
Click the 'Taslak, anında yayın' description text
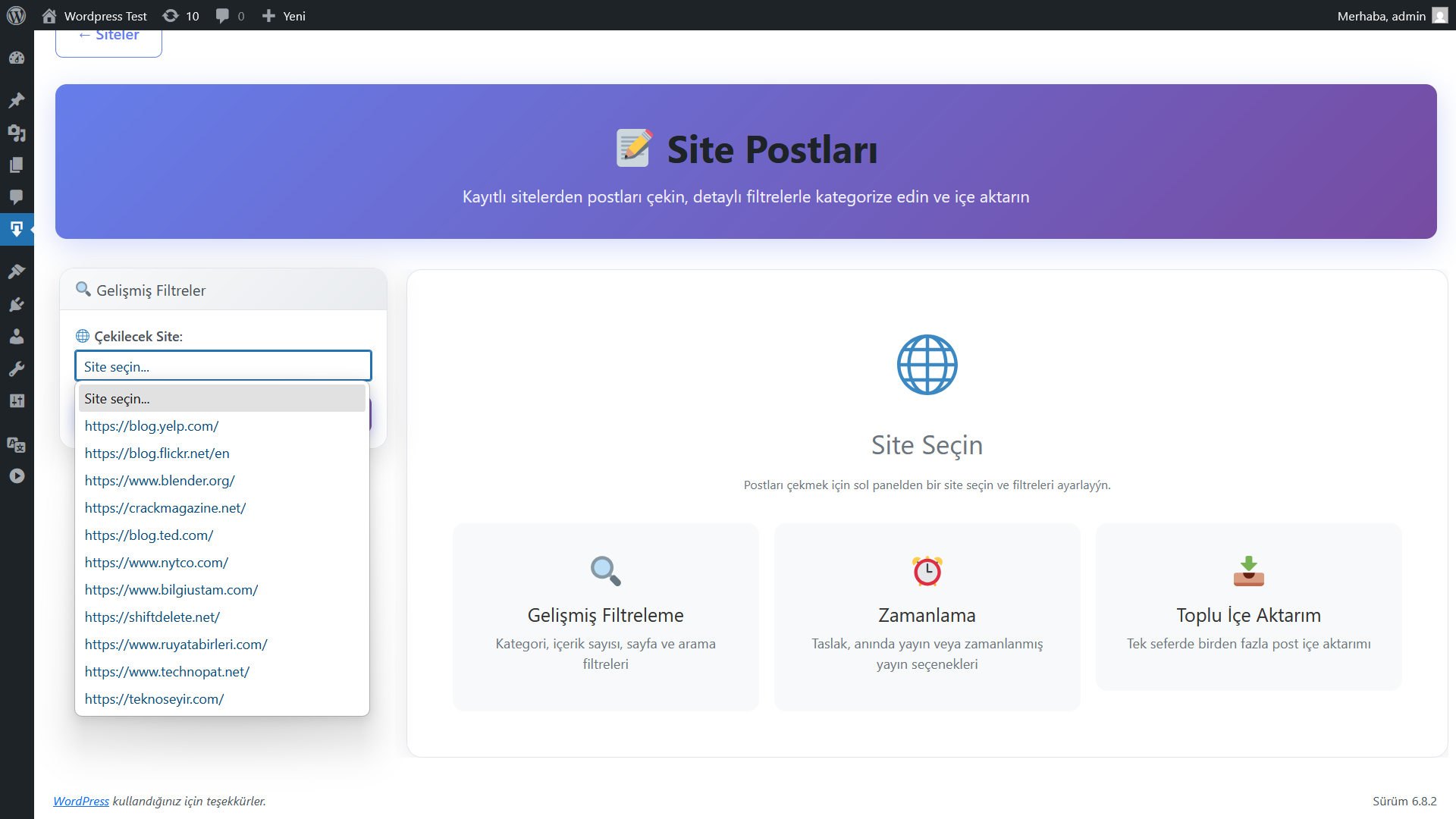[927, 654]
